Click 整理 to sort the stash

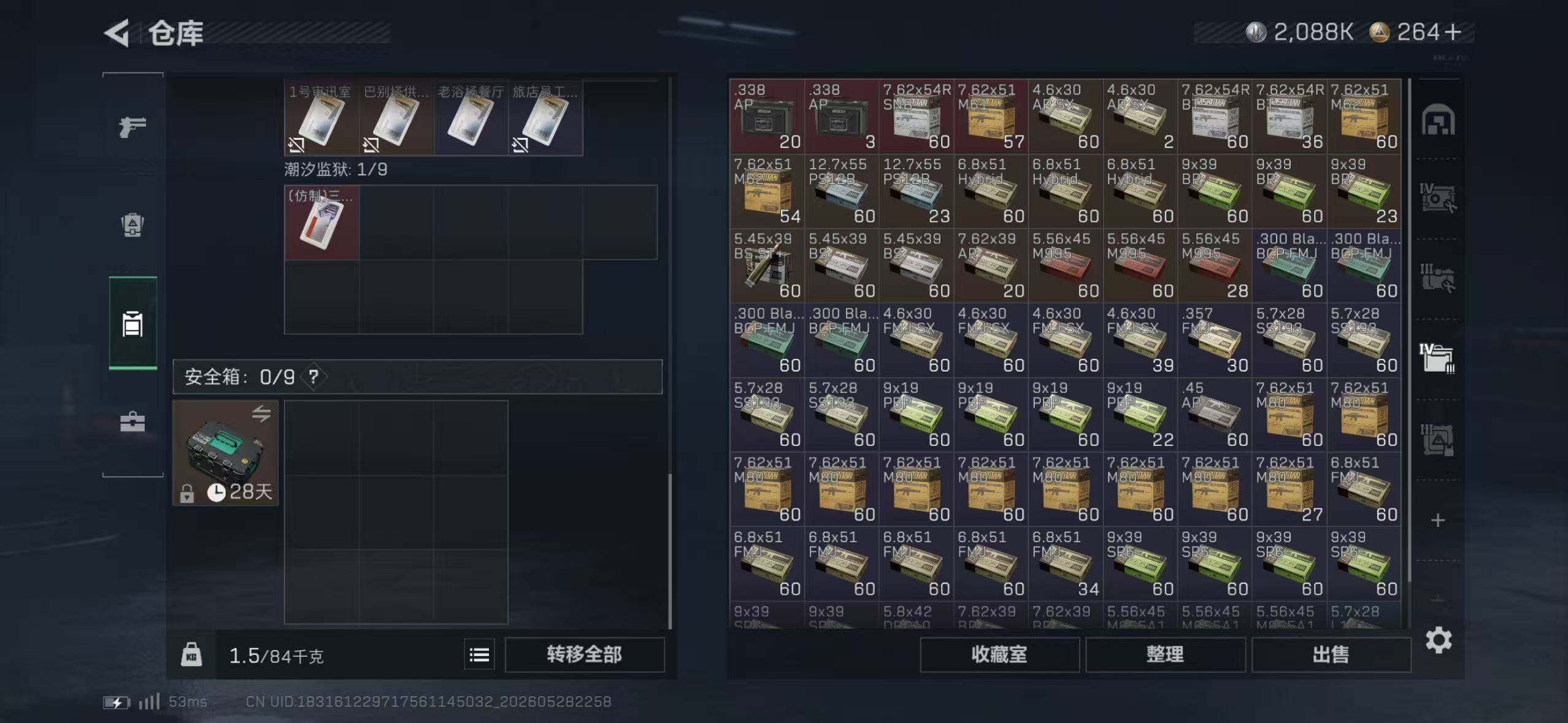coord(1165,655)
